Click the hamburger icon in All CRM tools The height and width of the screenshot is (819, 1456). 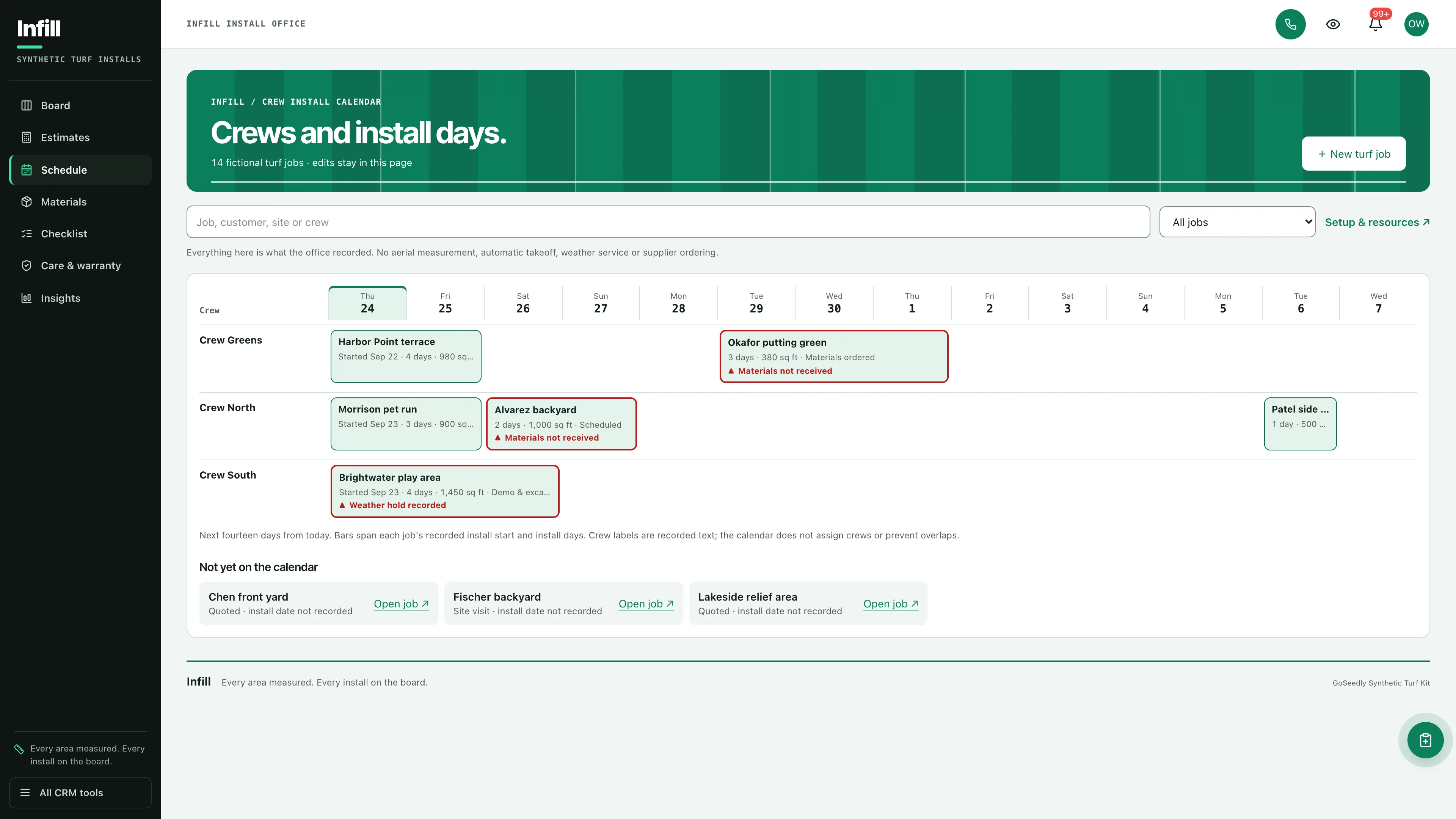point(25,792)
